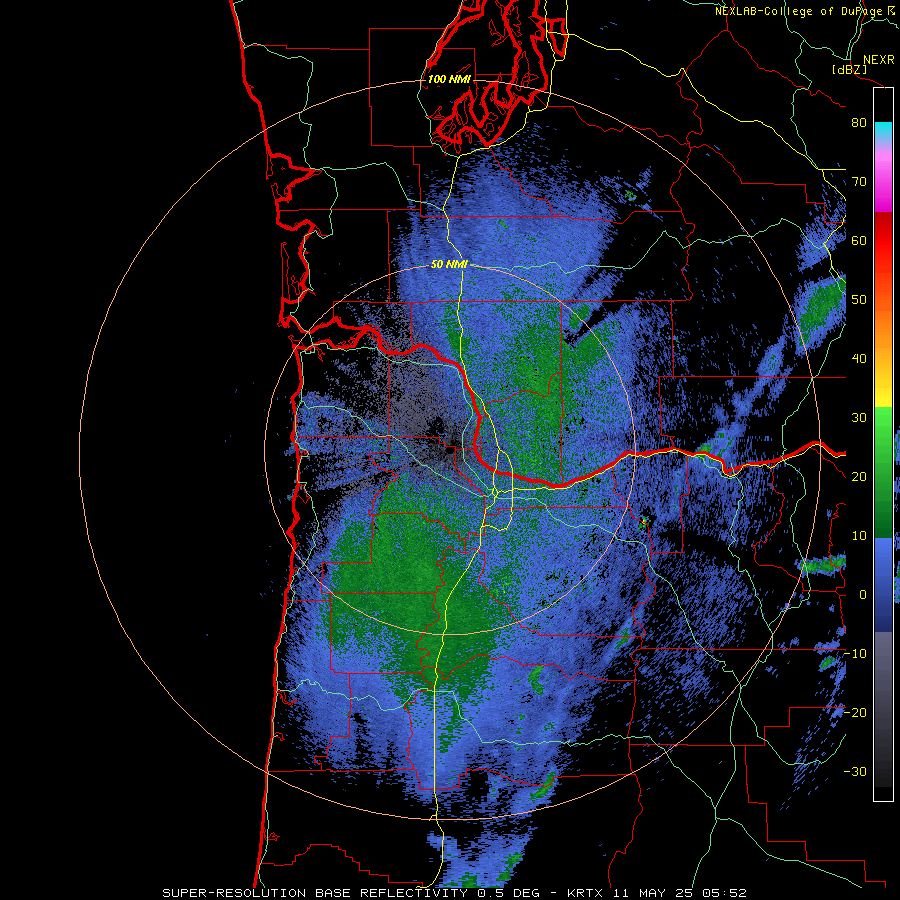Click the 0 value on the dBZ scale
This screenshot has height=900, width=900.
point(863,595)
